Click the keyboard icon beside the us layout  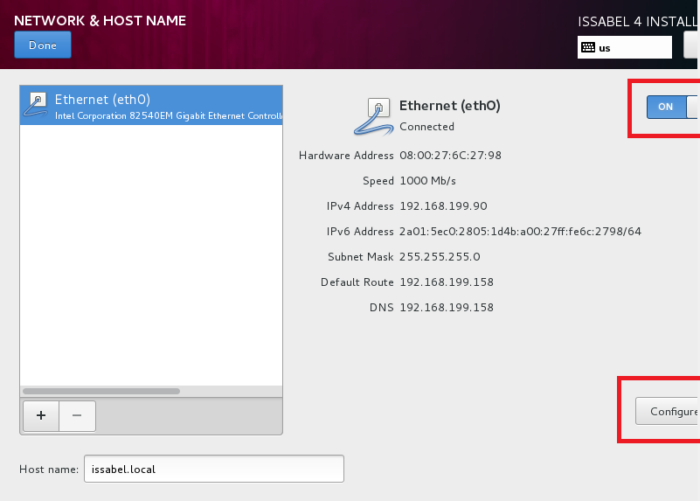coord(588,47)
